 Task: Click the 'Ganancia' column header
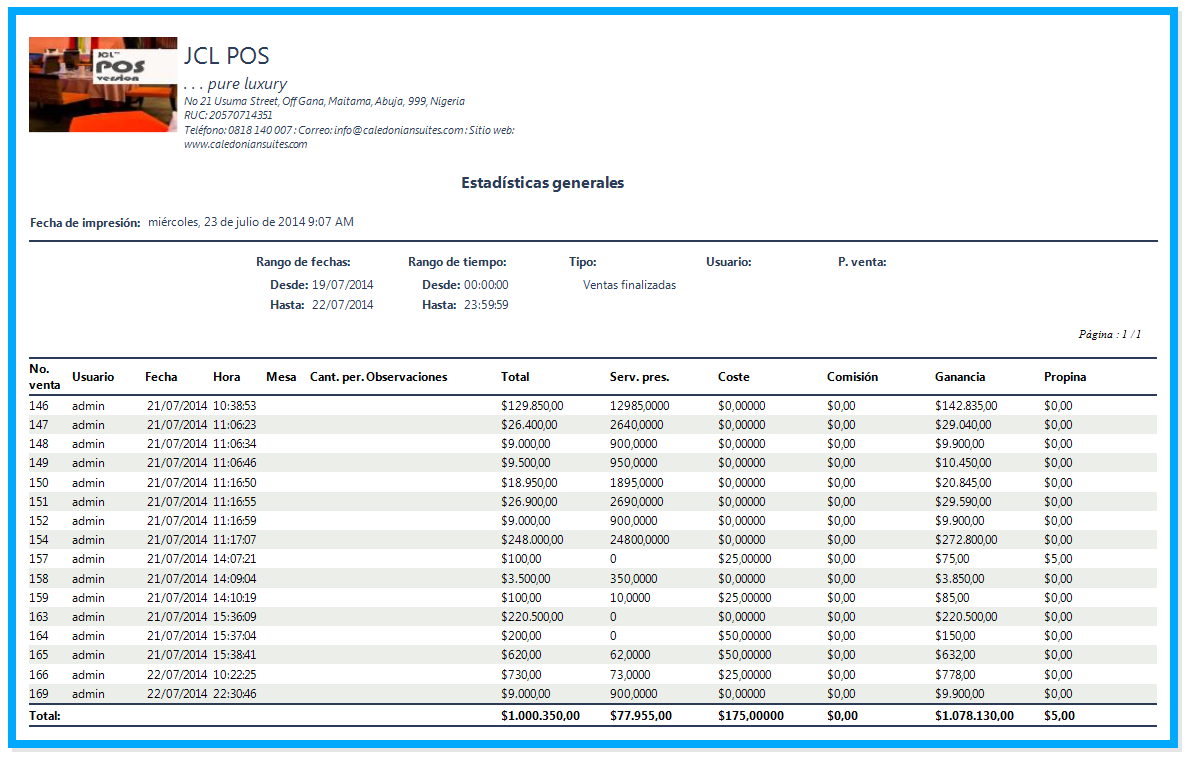pos(958,377)
